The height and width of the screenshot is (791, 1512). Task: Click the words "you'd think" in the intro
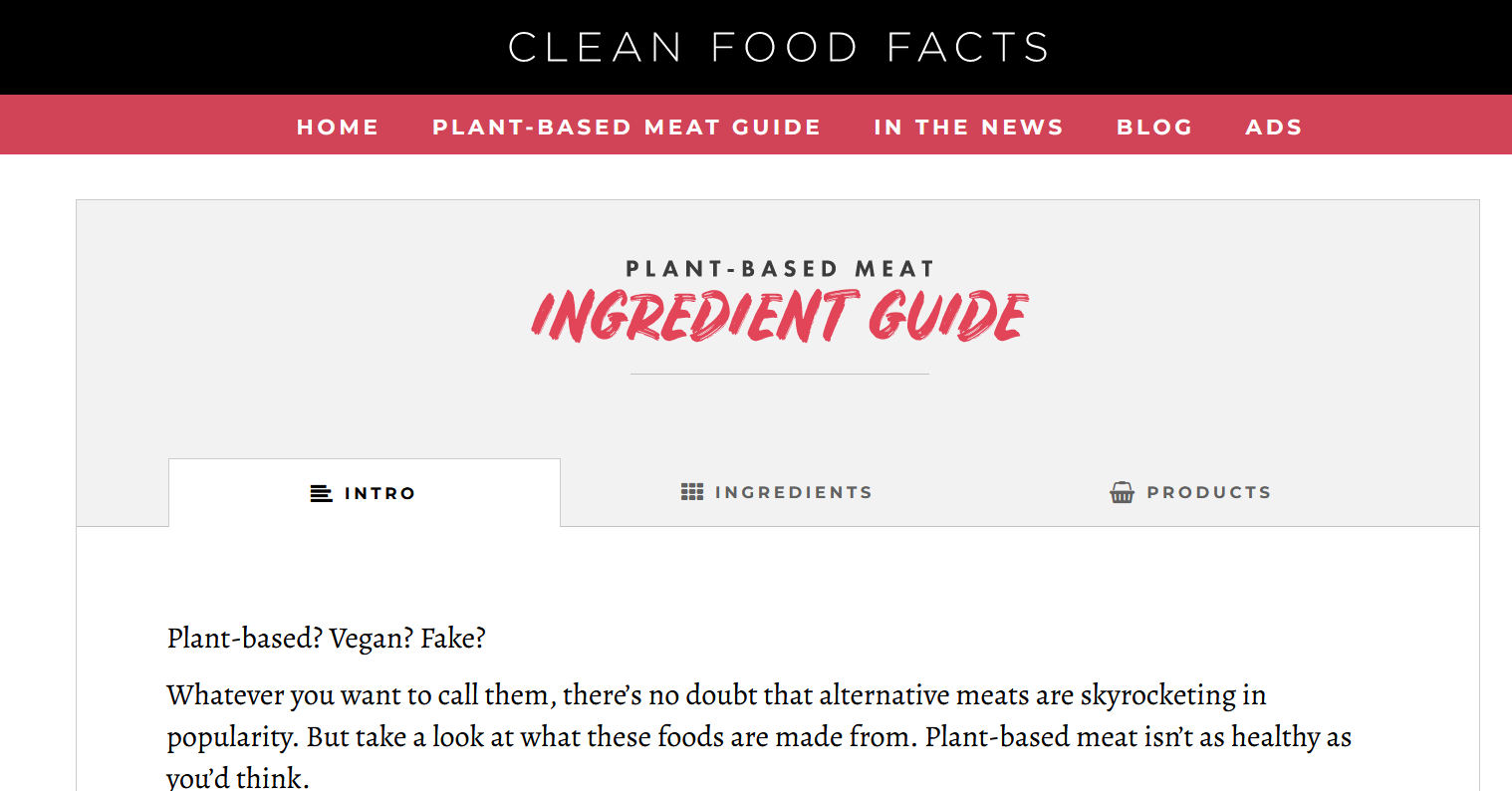click(x=235, y=777)
